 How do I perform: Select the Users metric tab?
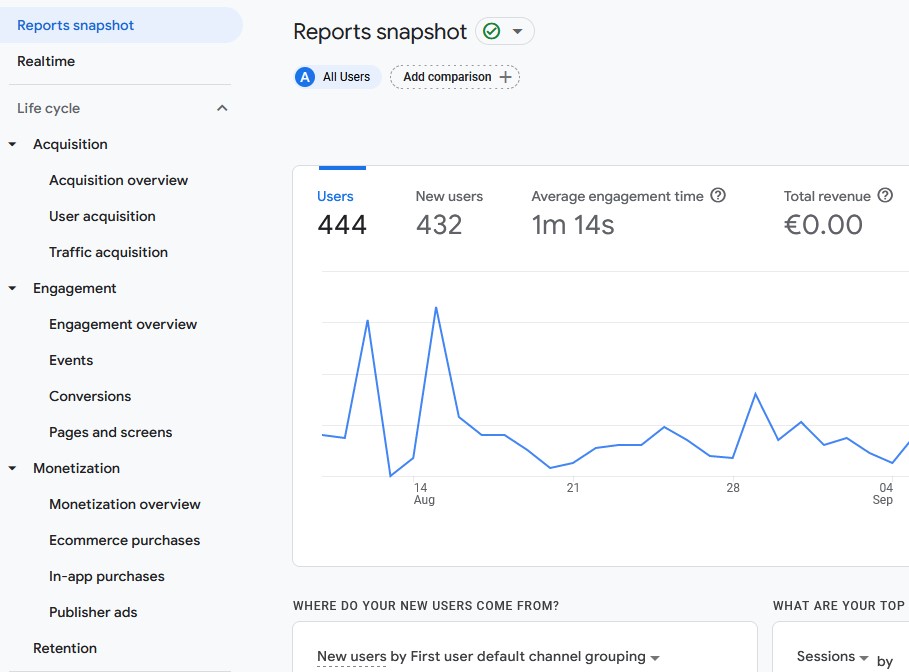click(336, 197)
